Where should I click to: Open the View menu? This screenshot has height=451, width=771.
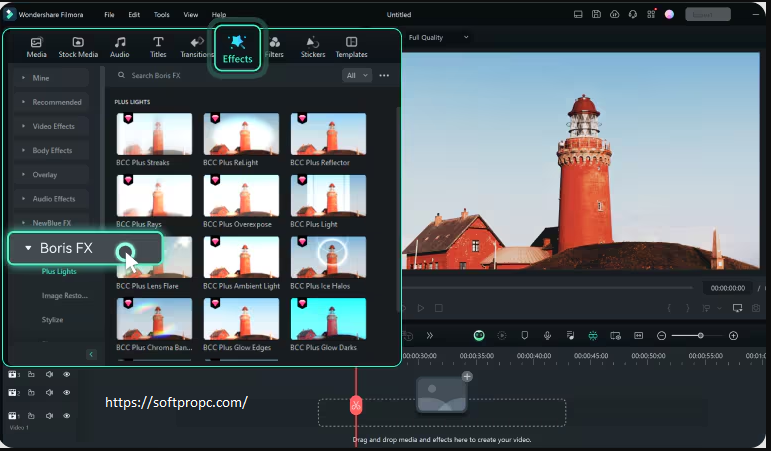(191, 15)
